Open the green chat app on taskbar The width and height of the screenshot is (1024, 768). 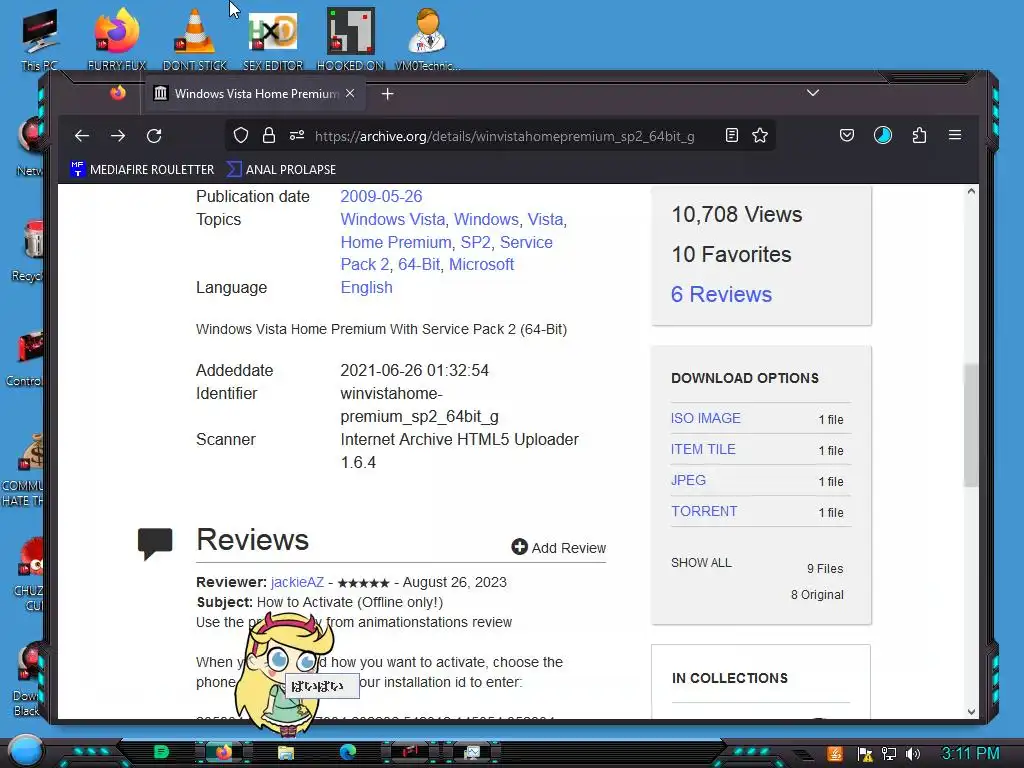161,752
